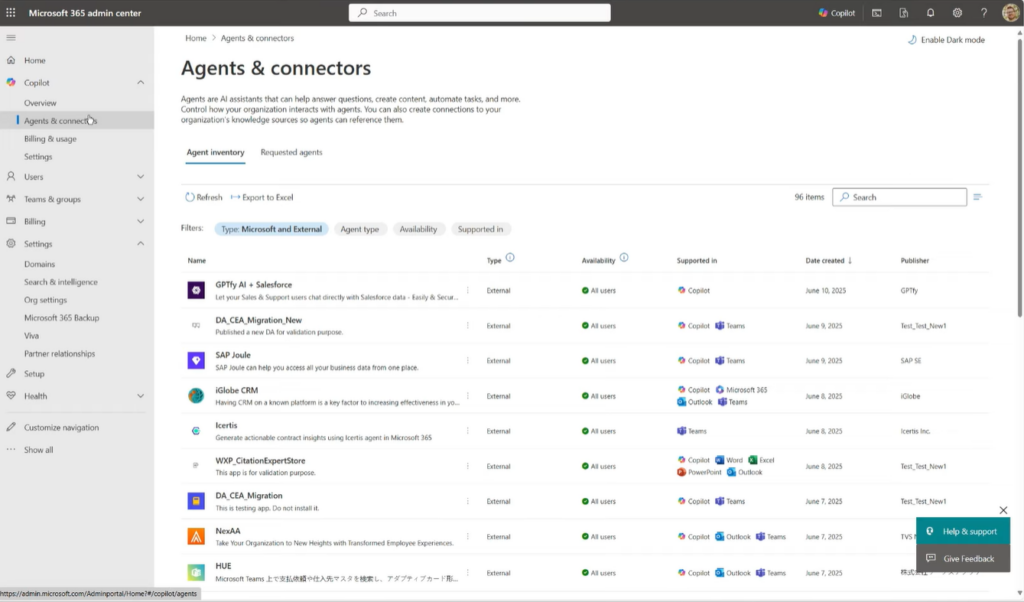Expand the Billing navigation section
Viewport: 1024px width, 602px height.
point(140,221)
